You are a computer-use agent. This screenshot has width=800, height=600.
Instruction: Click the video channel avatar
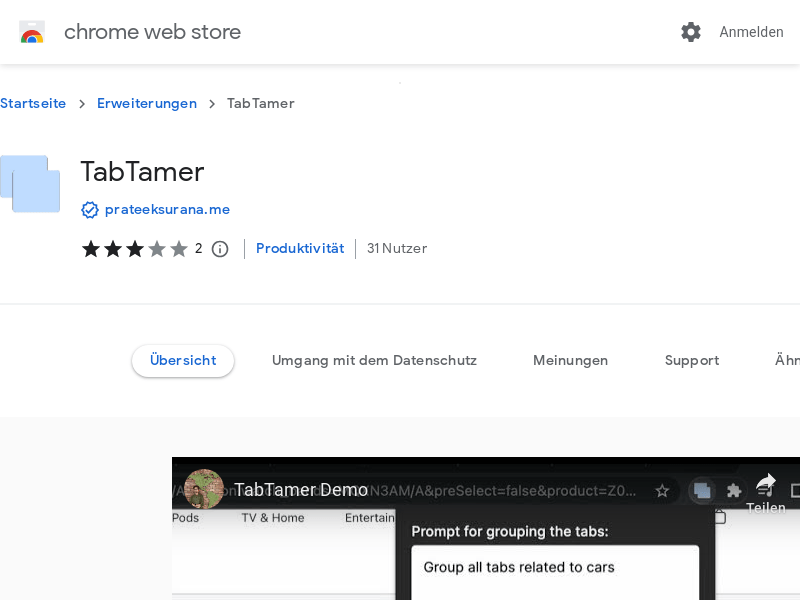204,489
